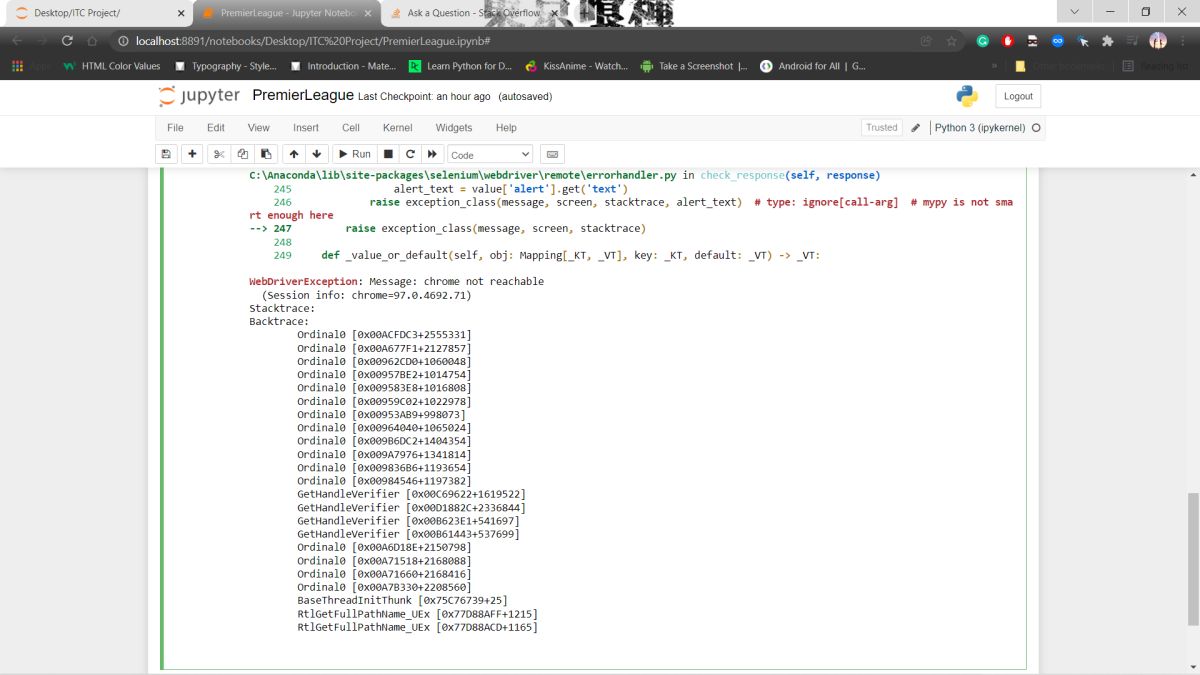The width and height of the screenshot is (1200, 675).
Task: Open the HTML Color Values bookmark
Action: tap(111, 66)
